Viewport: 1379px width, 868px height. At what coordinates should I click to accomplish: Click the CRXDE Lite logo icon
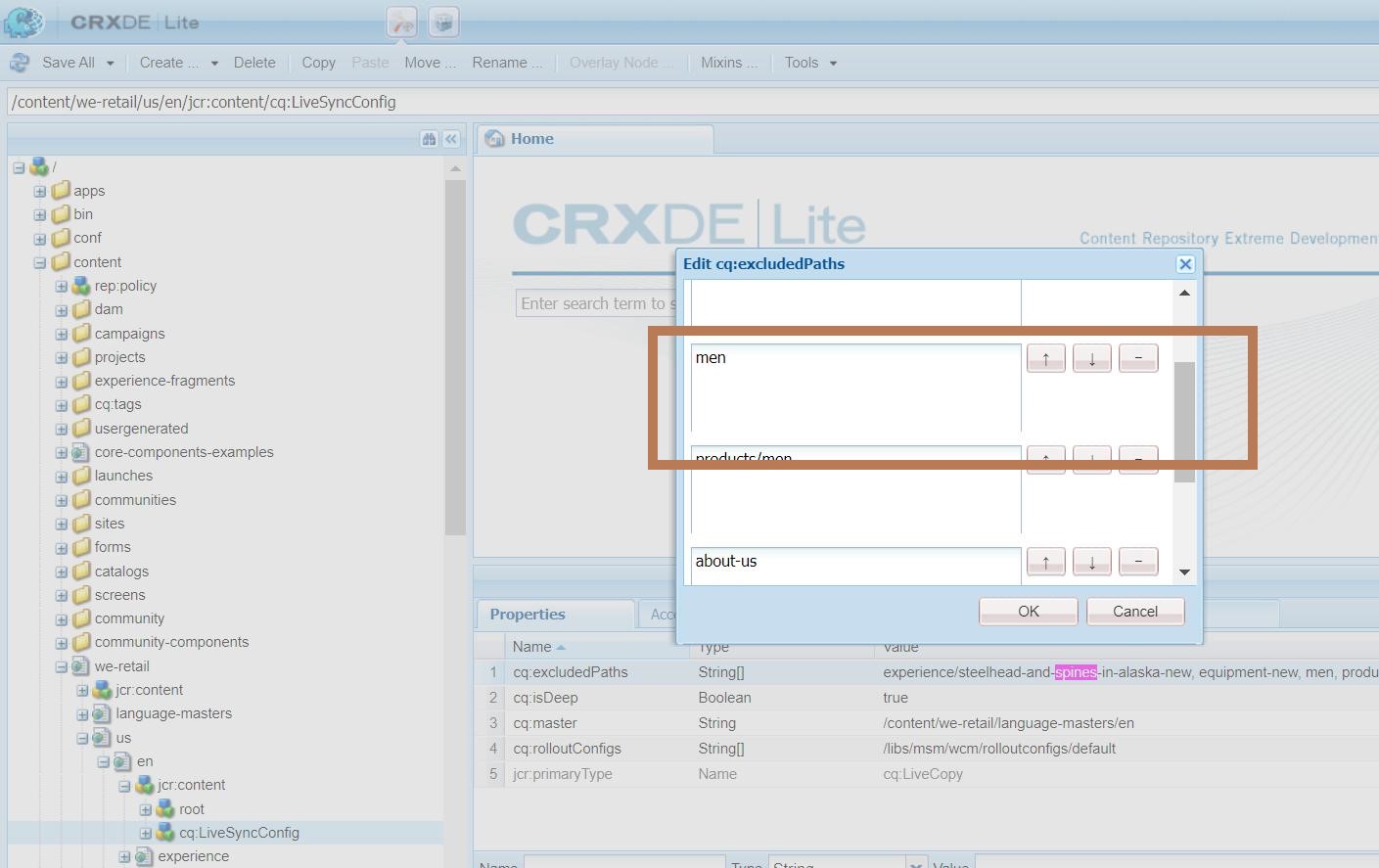click(x=24, y=22)
